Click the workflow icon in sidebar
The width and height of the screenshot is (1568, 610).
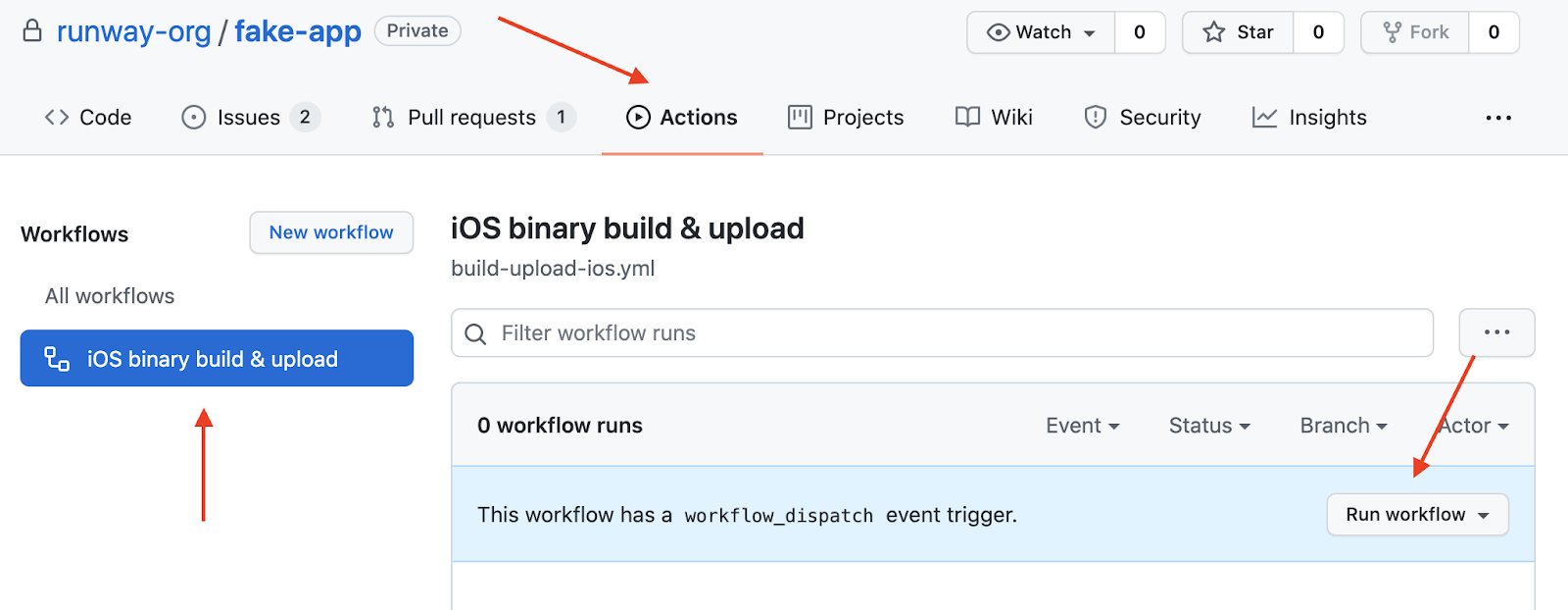(x=57, y=359)
